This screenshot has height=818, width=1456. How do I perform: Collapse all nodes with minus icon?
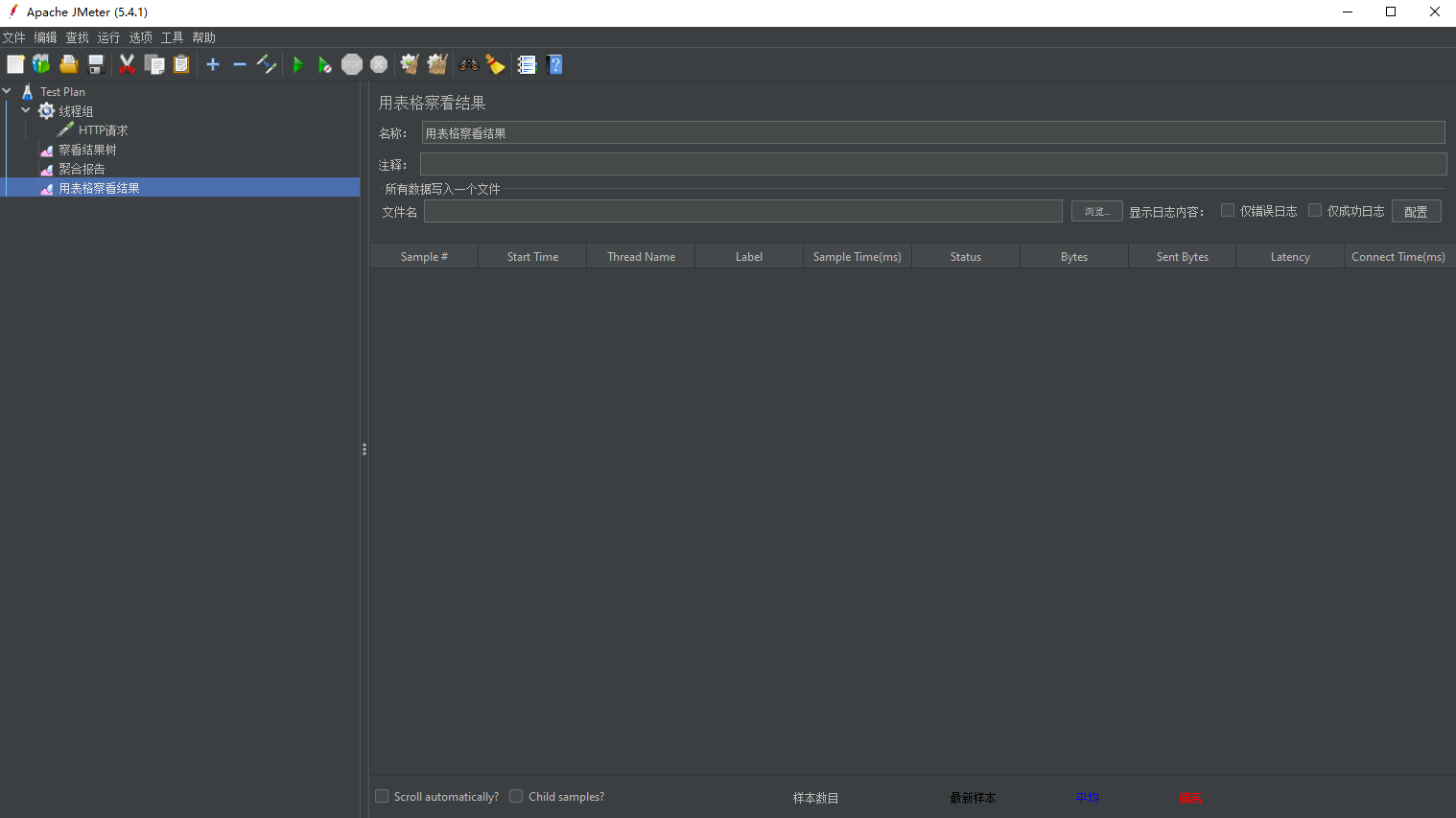pos(240,64)
